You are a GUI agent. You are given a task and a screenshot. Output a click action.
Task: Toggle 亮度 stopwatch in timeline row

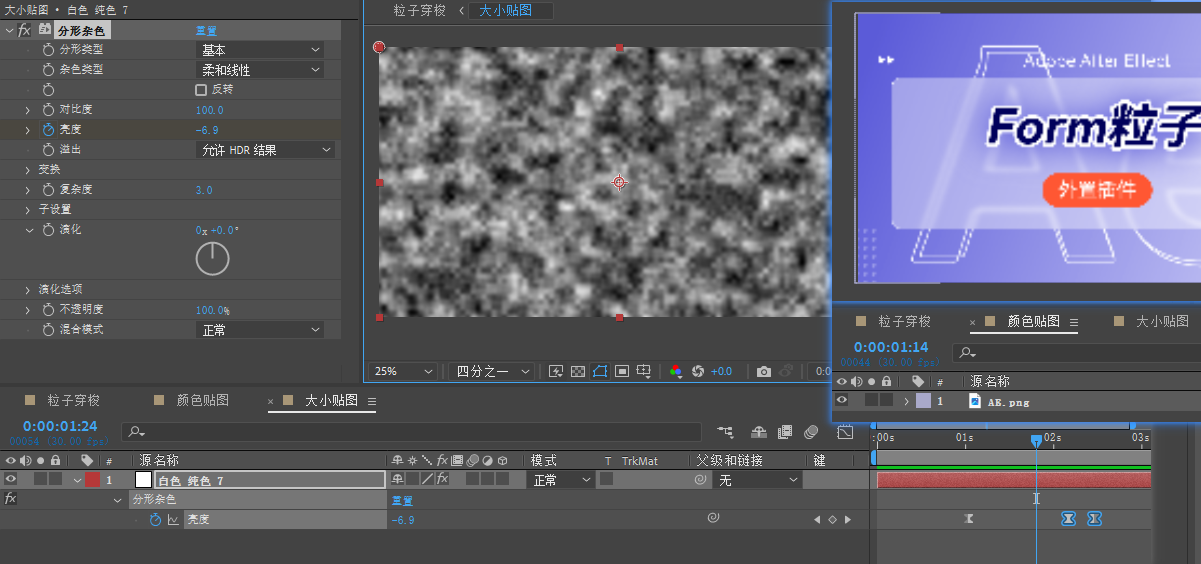pyautogui.click(x=155, y=520)
